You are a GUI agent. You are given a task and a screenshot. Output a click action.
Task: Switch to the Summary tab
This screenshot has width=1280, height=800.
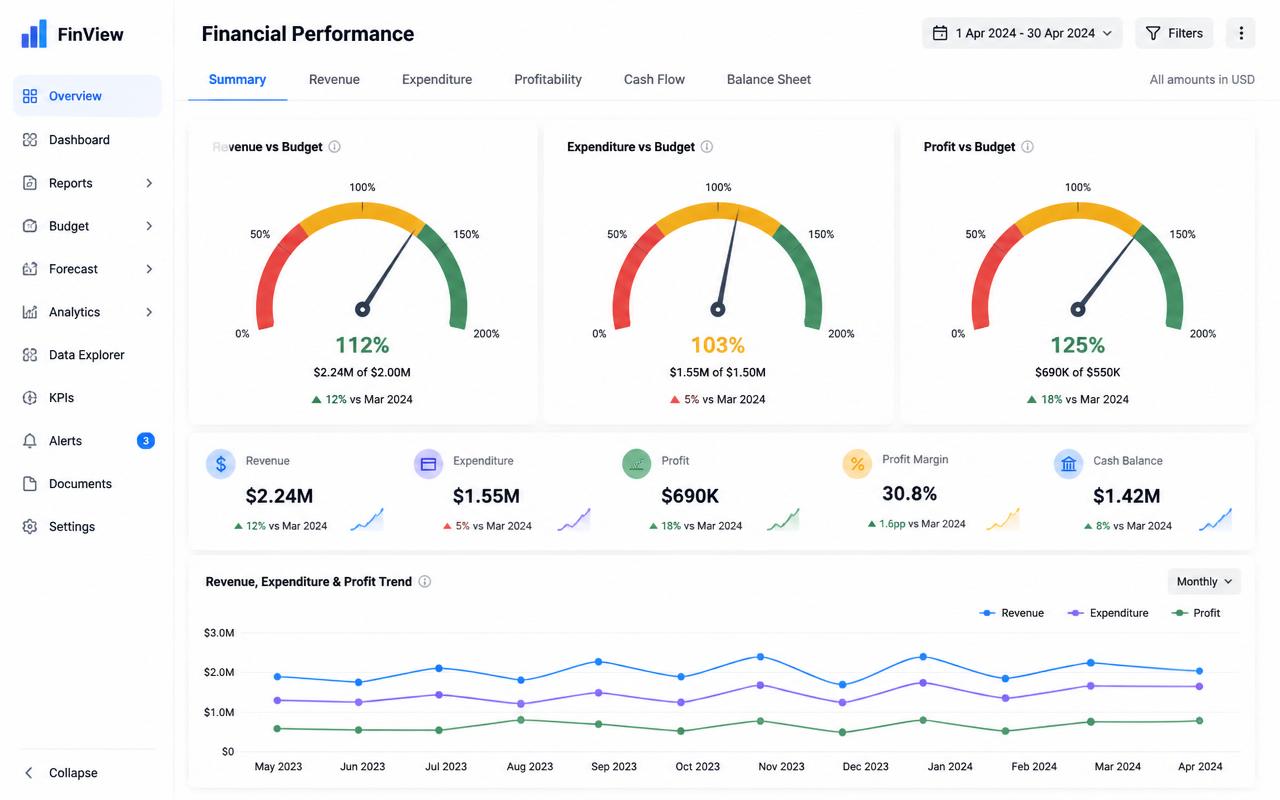pyautogui.click(x=237, y=79)
